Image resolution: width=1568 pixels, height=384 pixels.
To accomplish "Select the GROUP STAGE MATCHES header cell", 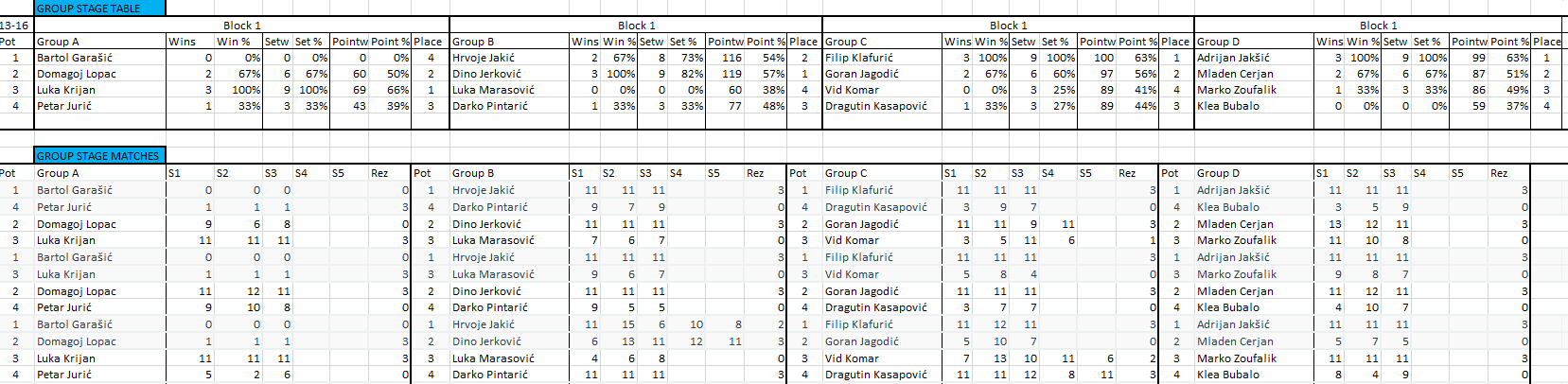I will point(98,155).
